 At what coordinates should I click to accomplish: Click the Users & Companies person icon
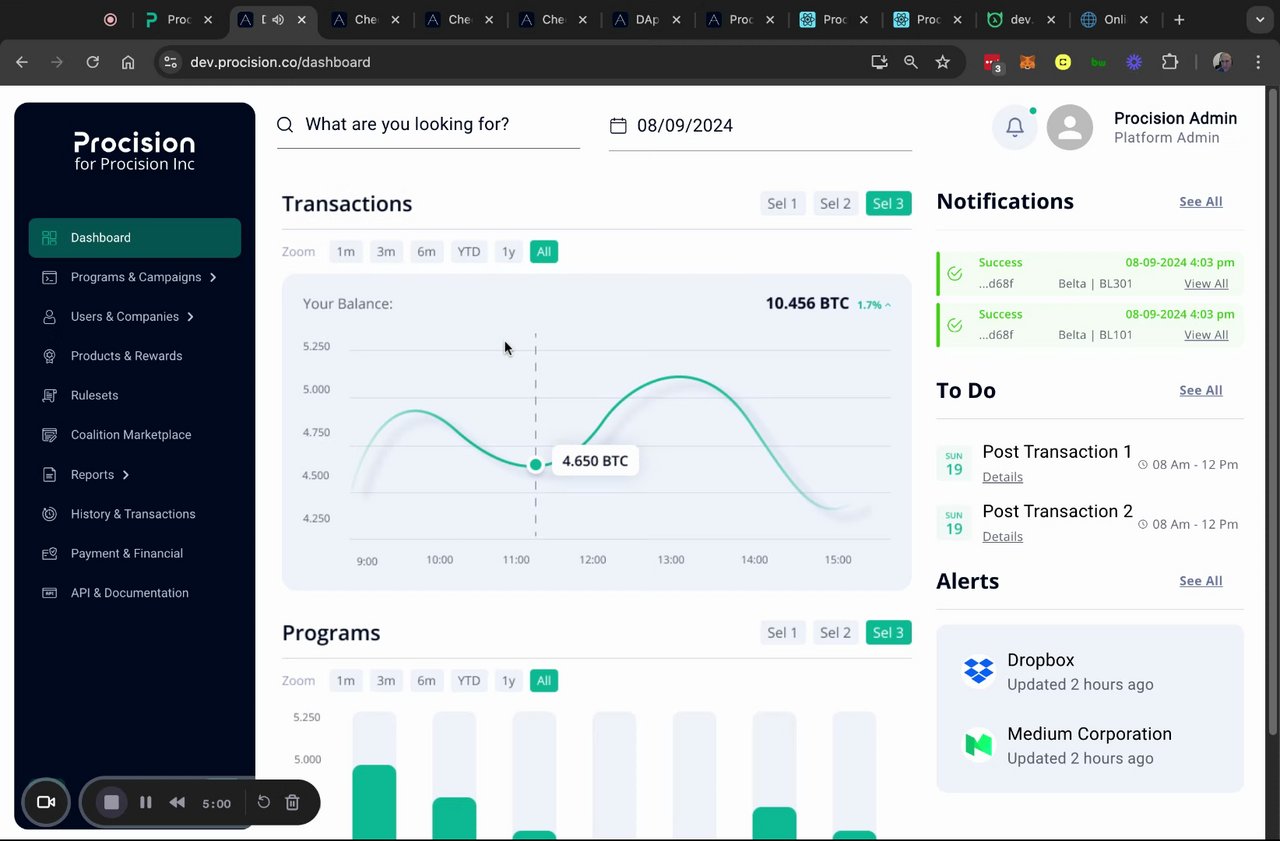[49, 317]
